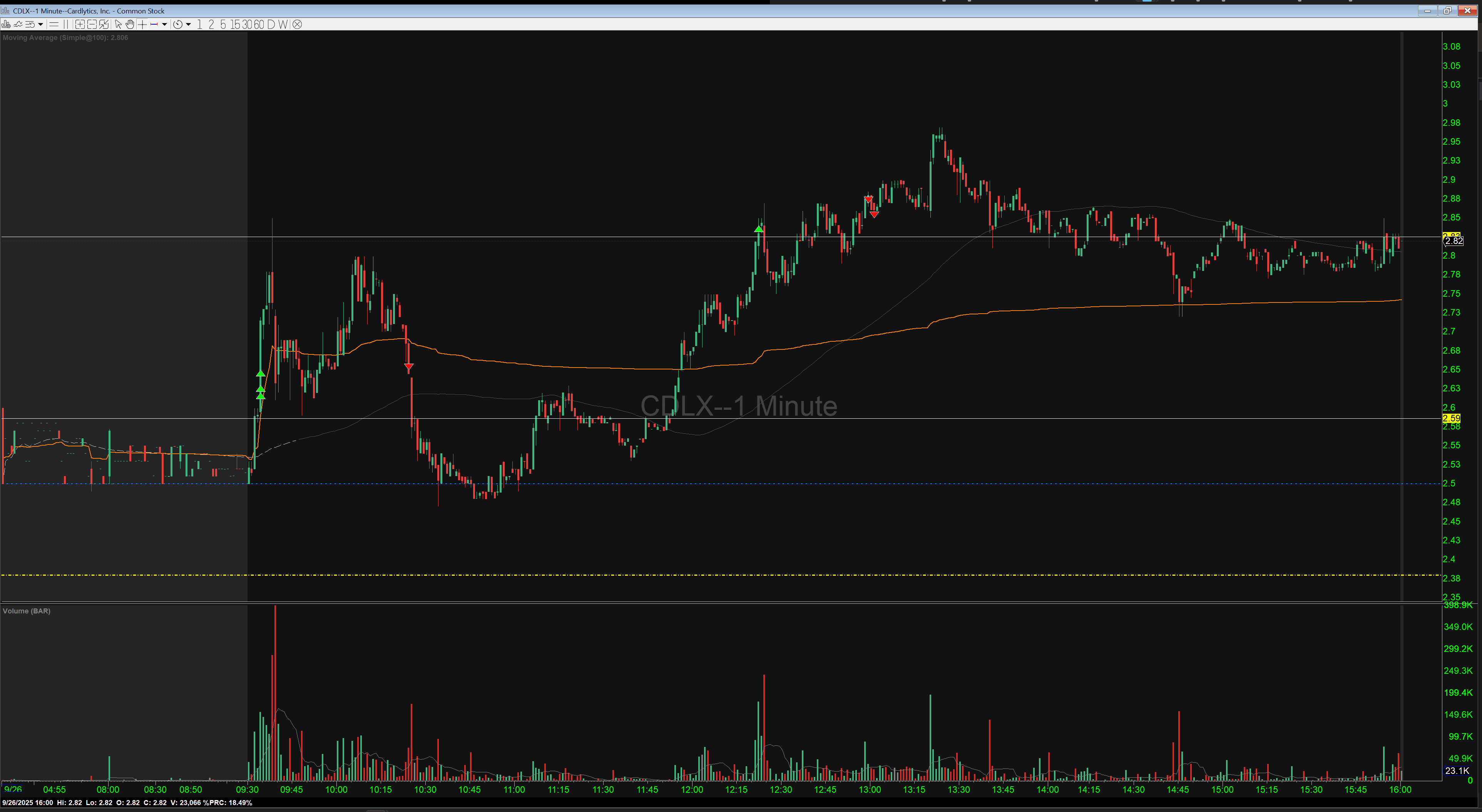Switch to 5 minute timeframe
Viewport: 1482px width, 812px height.
pos(223,24)
